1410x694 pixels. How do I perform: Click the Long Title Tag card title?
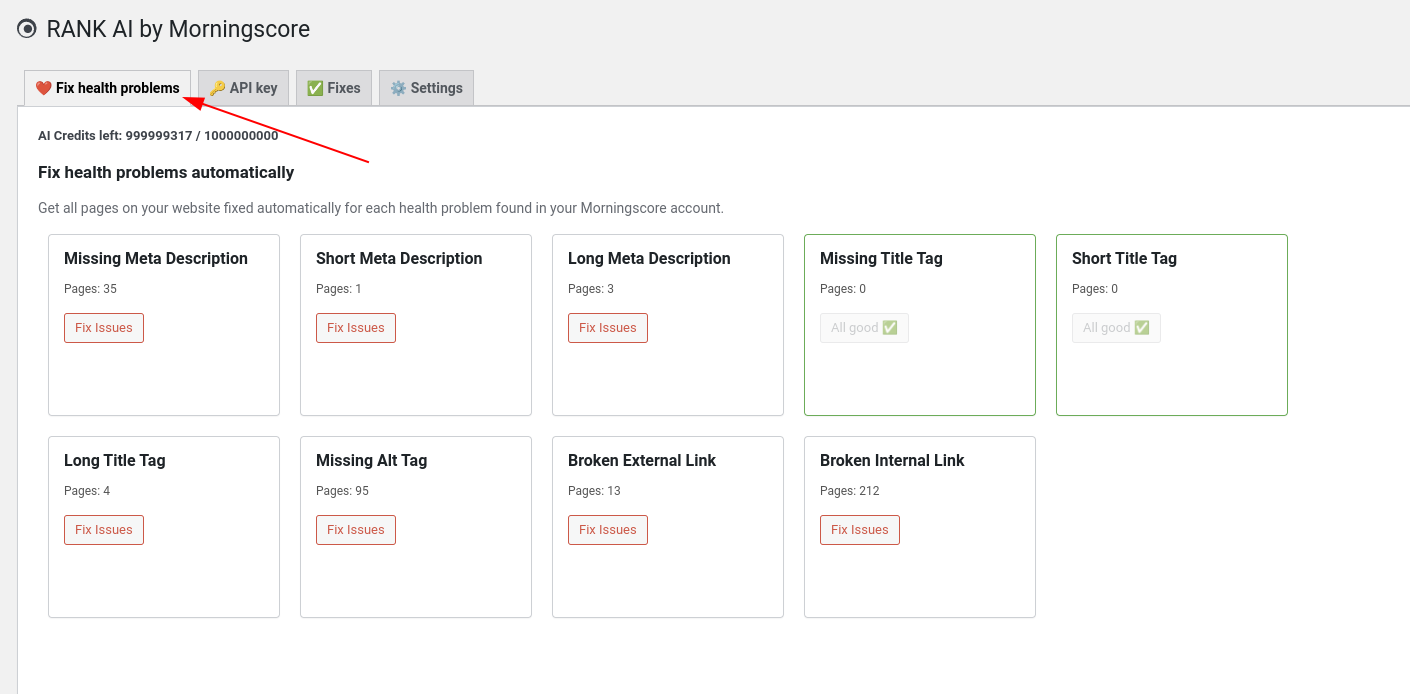coord(115,460)
